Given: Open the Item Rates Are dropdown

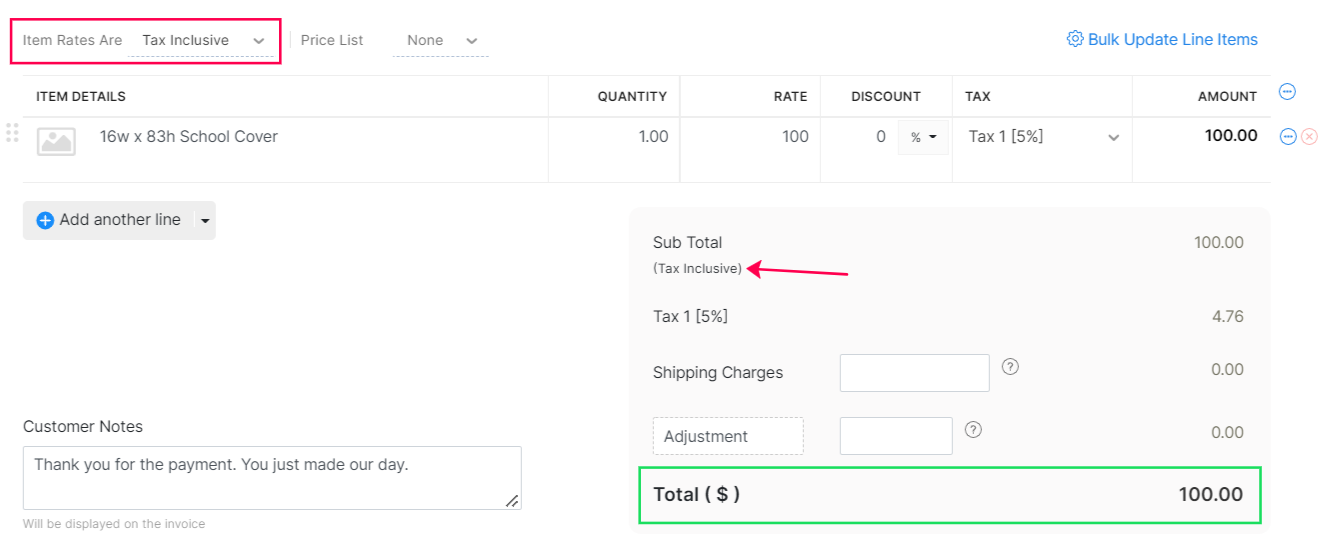Looking at the screenshot, I should tap(202, 41).
